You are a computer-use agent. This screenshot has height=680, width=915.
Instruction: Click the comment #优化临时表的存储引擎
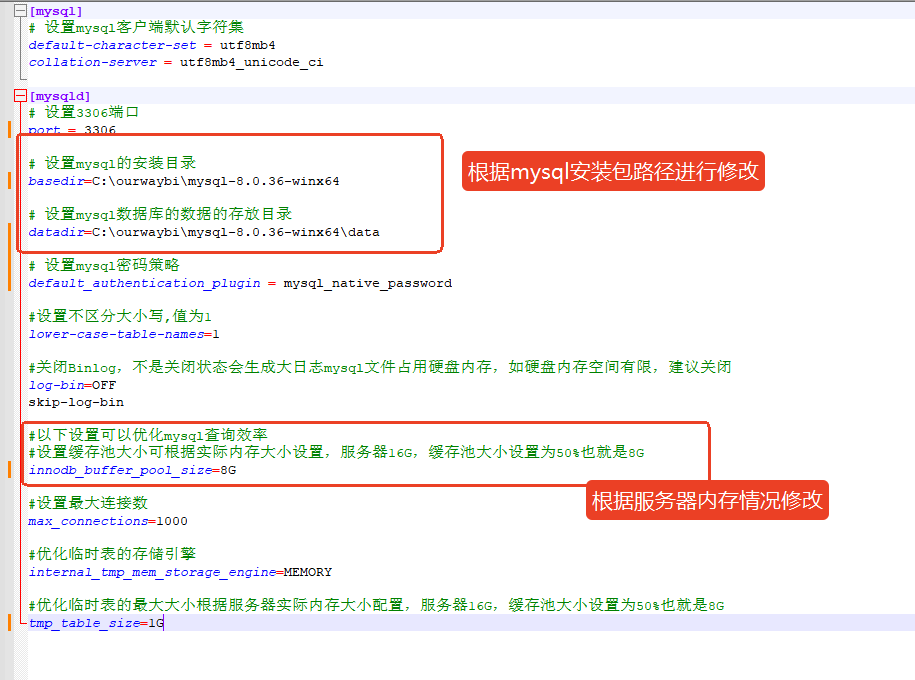click(112, 554)
